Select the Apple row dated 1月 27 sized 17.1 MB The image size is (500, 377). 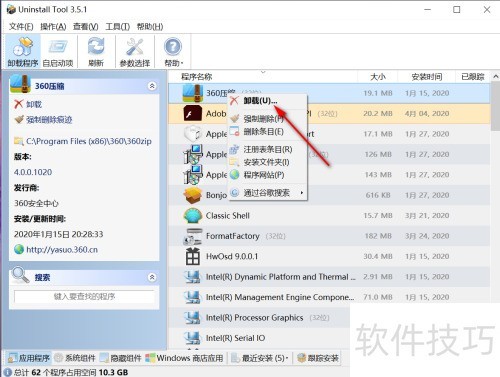click(x=329, y=134)
